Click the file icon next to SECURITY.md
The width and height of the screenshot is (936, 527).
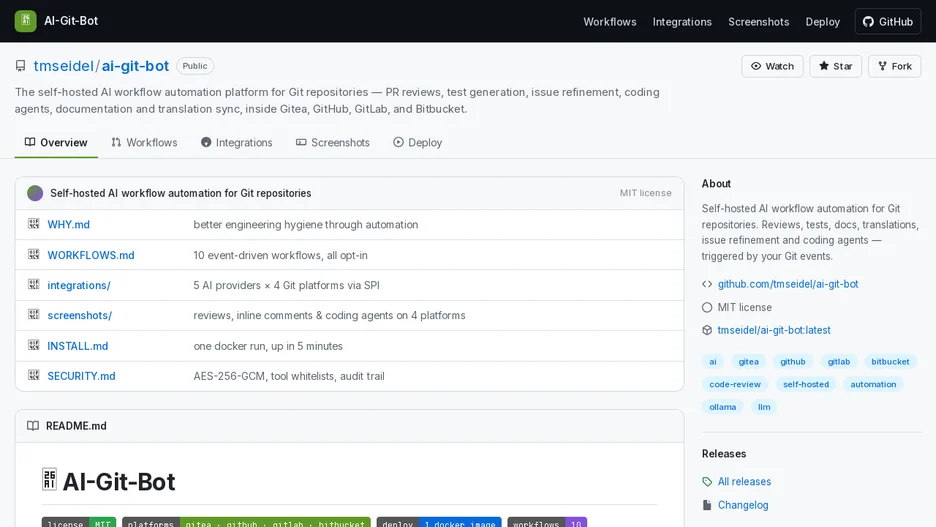pos(33,375)
